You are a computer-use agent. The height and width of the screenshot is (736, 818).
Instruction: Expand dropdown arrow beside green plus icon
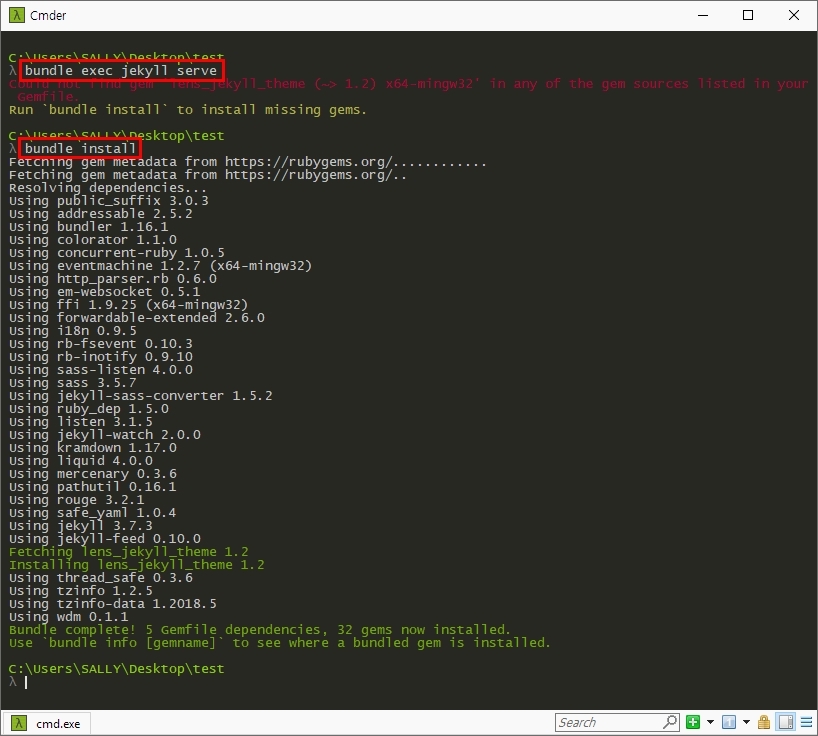710,722
